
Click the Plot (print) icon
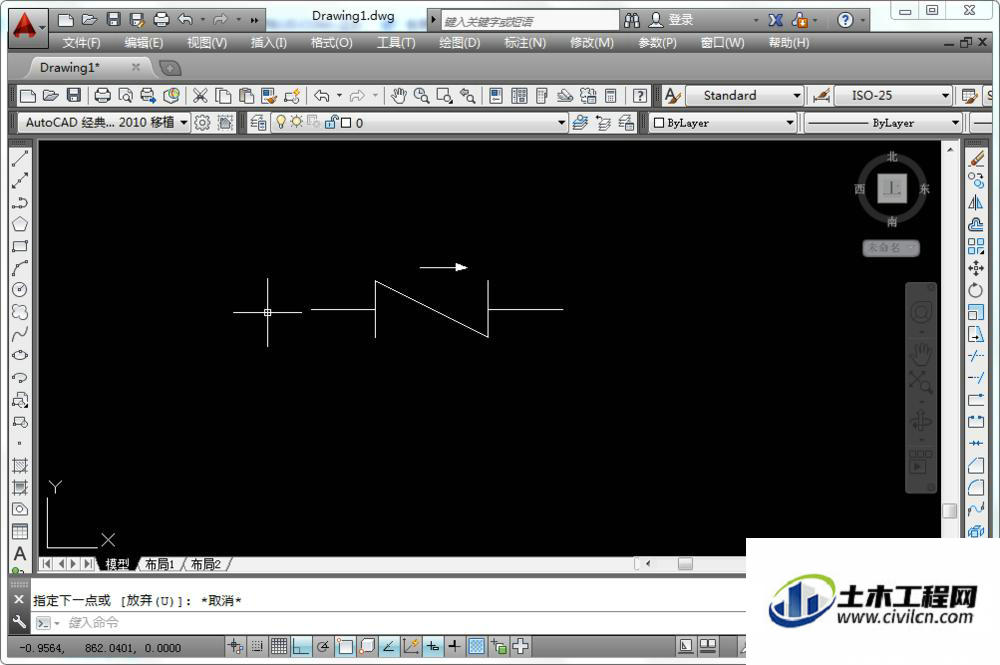click(x=102, y=96)
